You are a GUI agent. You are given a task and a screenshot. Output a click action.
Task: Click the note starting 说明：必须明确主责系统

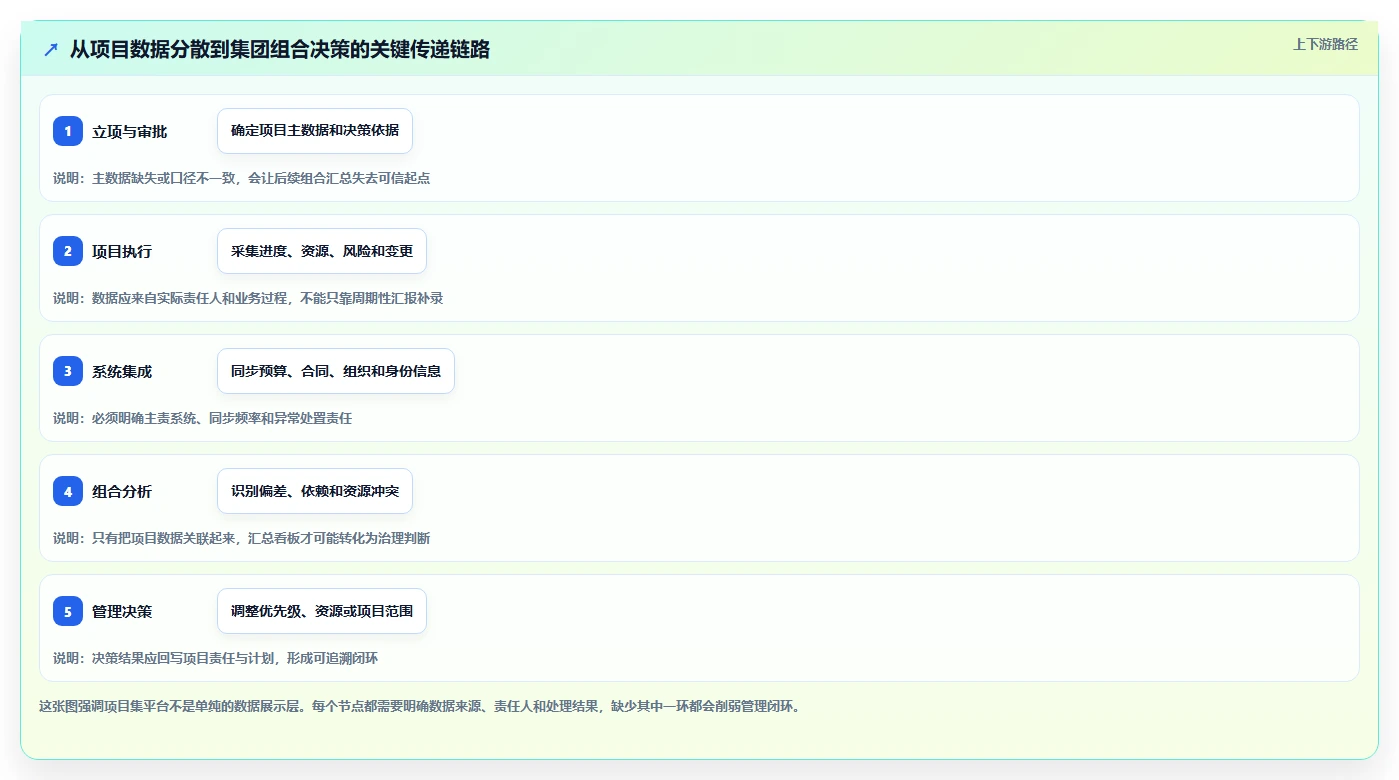pyautogui.click(x=202, y=418)
